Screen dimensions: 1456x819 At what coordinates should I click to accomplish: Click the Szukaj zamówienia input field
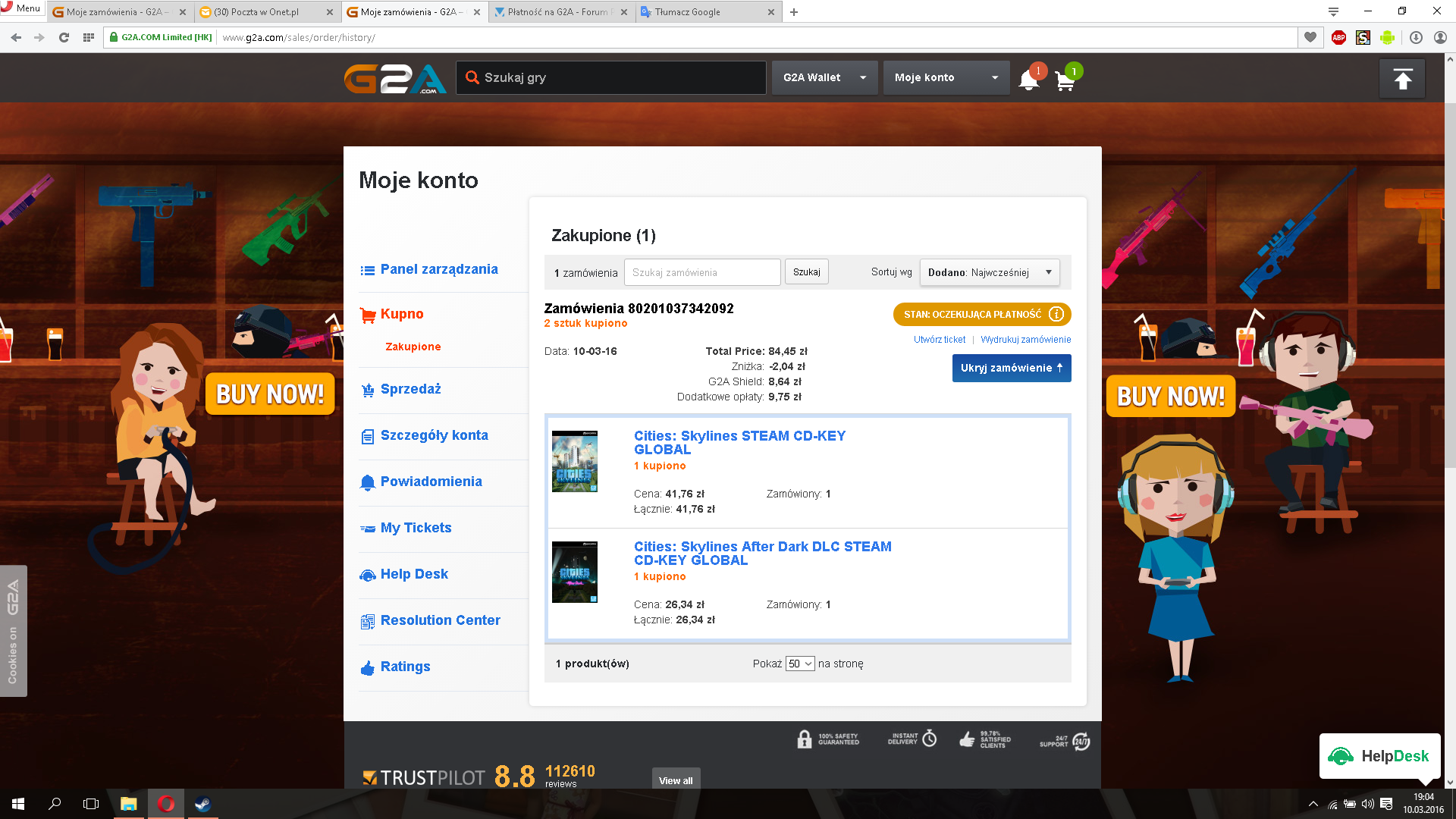[x=701, y=272]
